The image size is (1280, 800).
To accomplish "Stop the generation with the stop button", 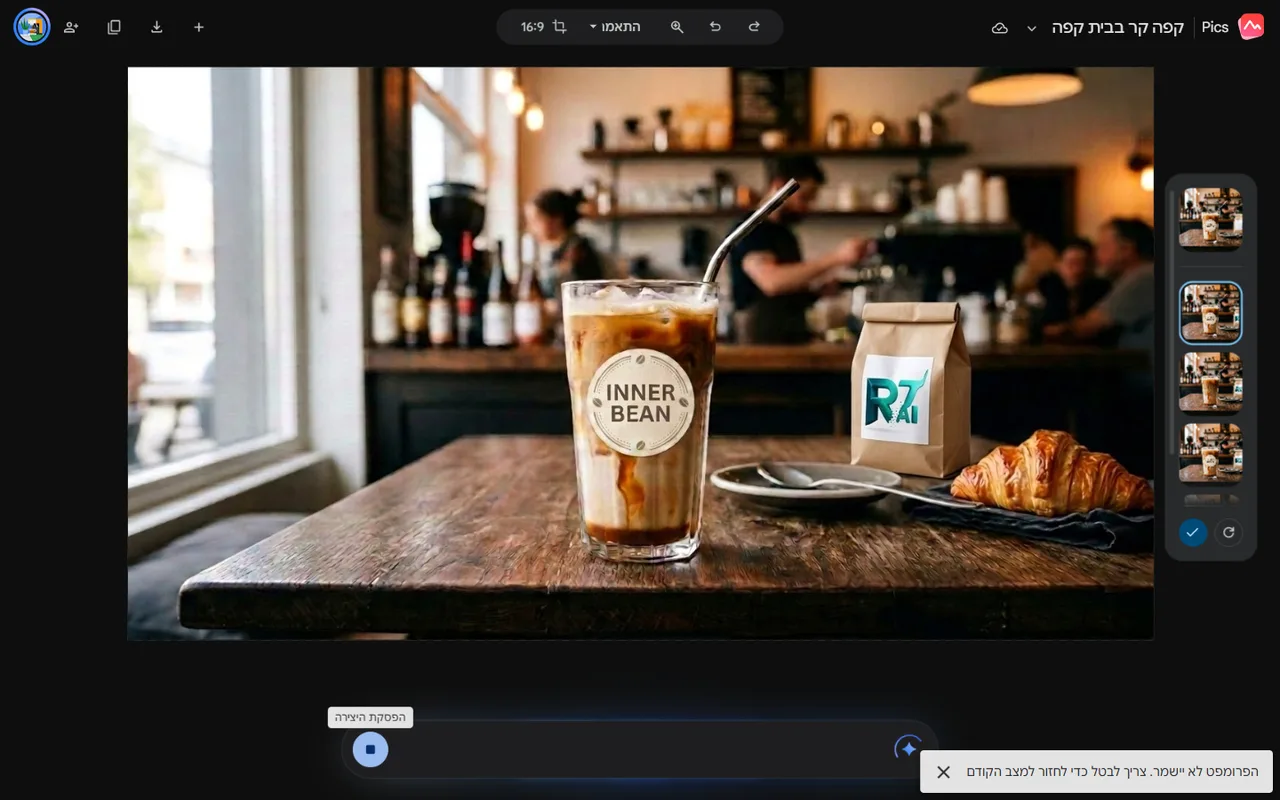I will [370, 749].
